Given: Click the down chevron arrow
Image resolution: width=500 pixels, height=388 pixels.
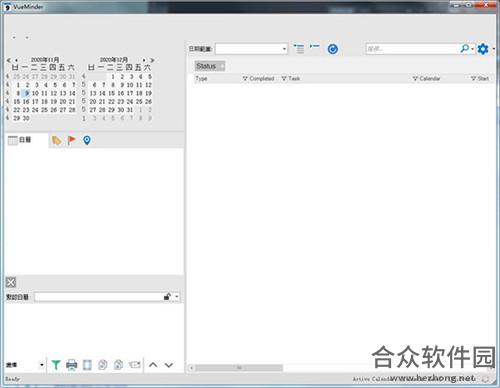Looking at the screenshot, I should pyautogui.click(x=169, y=365).
